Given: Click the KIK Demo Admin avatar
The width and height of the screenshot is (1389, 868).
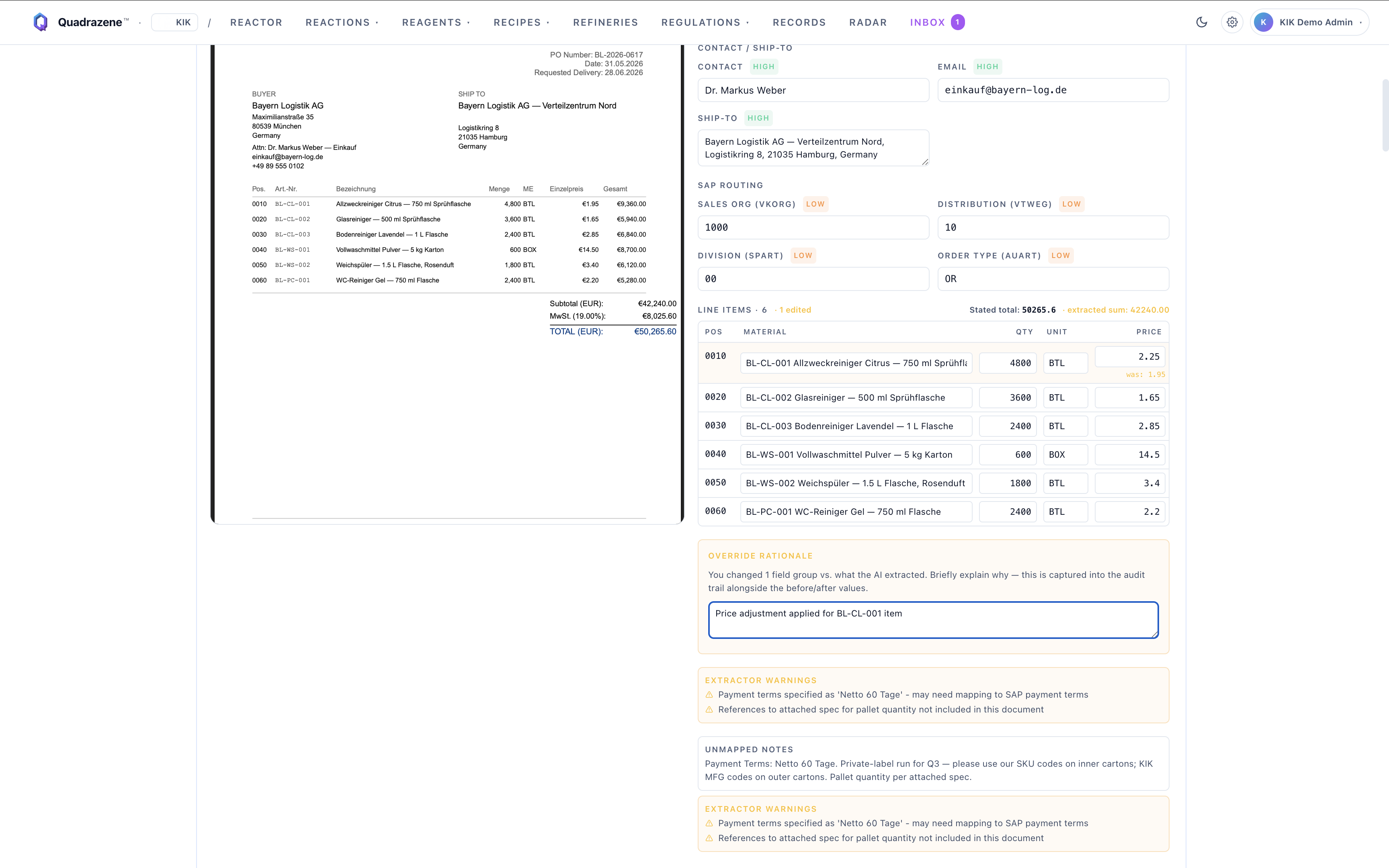Looking at the screenshot, I should coord(1263,23).
